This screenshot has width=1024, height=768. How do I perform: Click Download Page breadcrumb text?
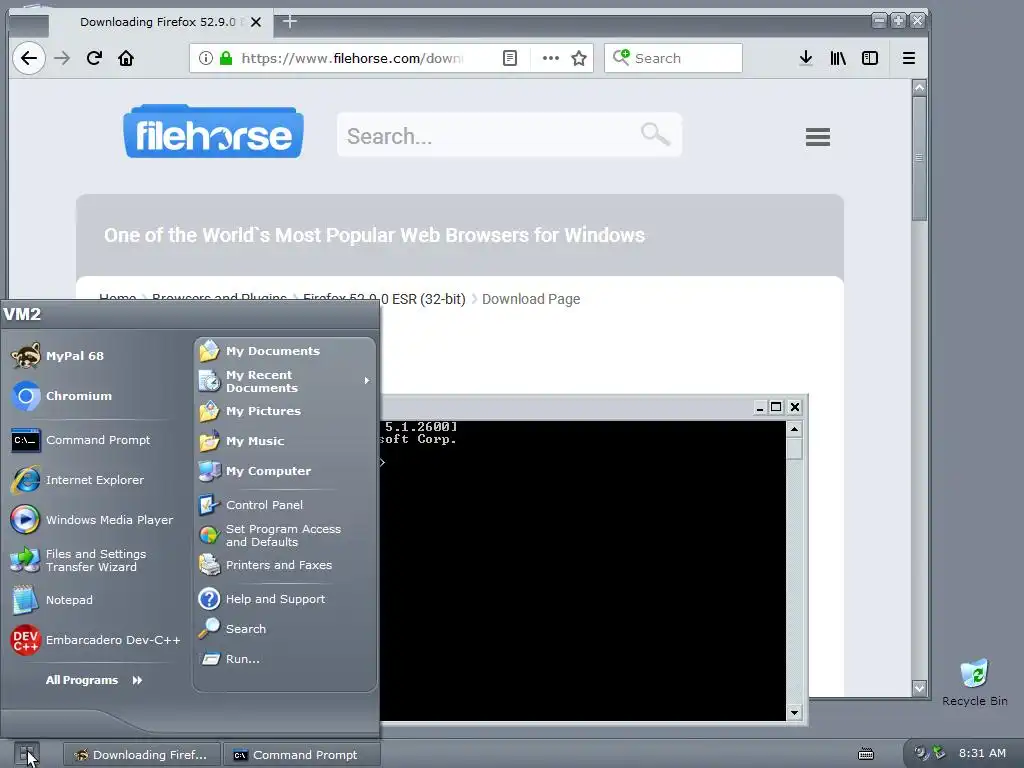click(531, 299)
